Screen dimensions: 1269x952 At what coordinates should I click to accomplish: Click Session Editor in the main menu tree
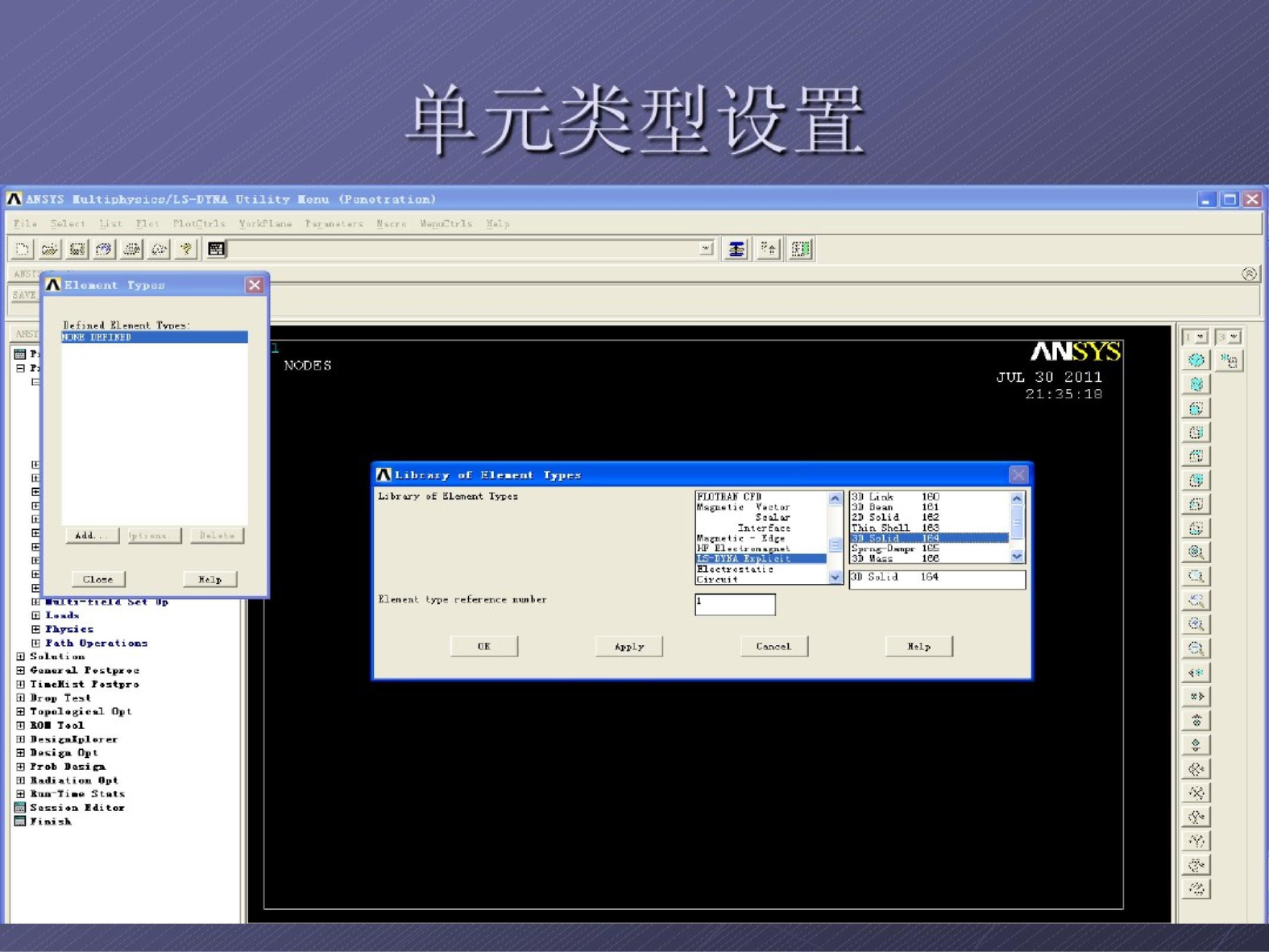point(77,807)
